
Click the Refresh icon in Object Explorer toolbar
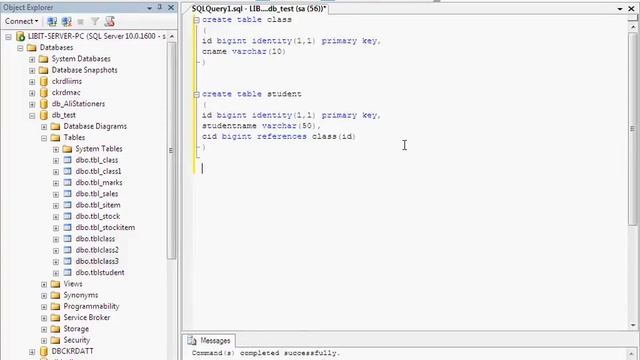(109, 21)
